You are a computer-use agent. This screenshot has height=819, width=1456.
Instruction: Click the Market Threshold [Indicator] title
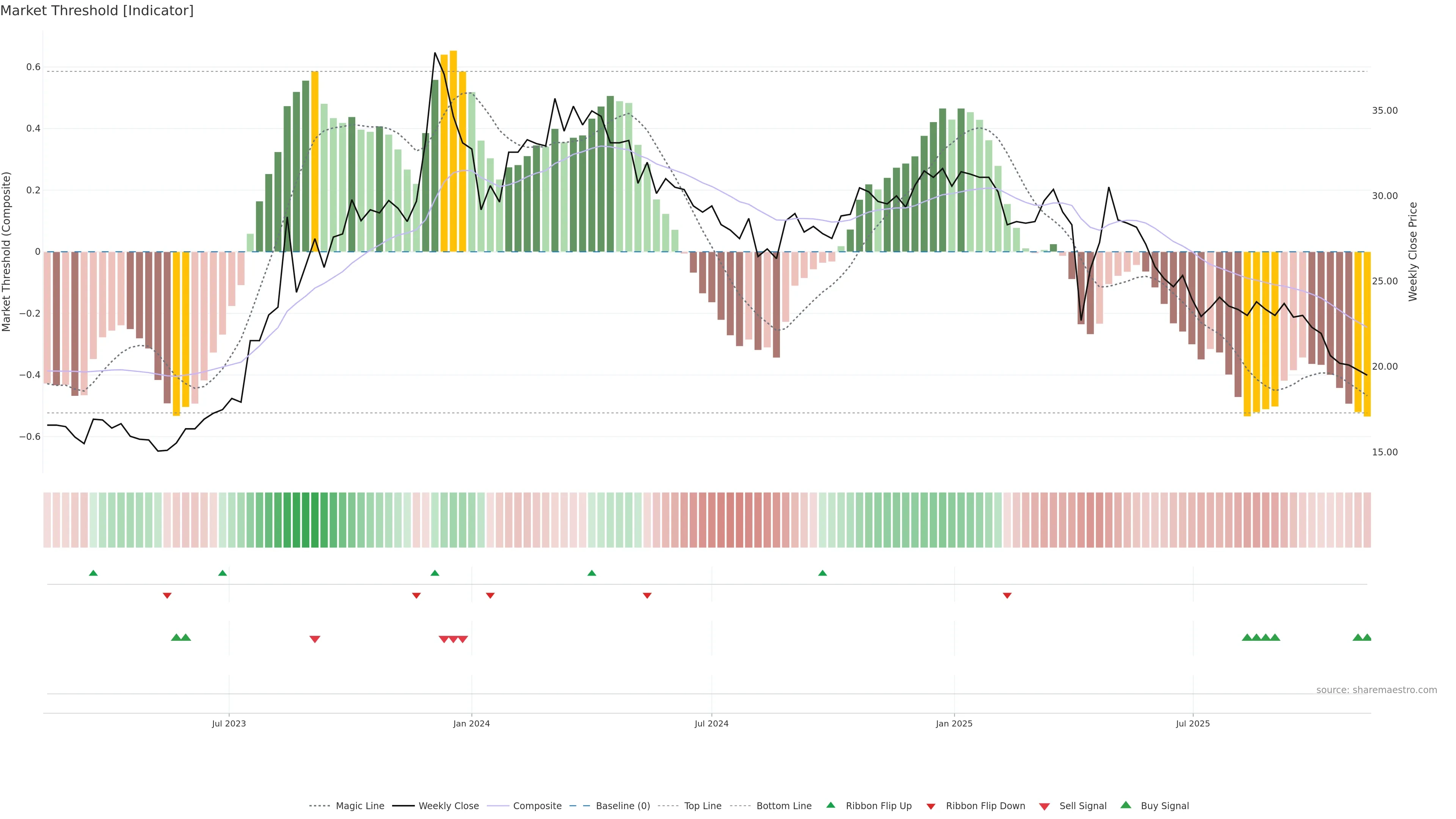tap(97, 11)
